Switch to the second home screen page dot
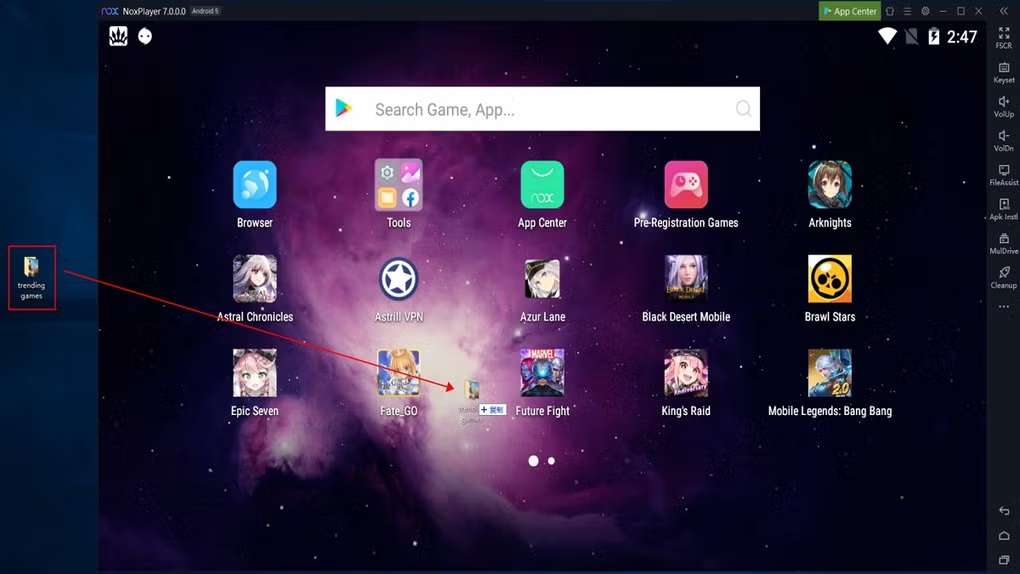Image resolution: width=1020 pixels, height=574 pixels. pyautogui.click(x=551, y=461)
